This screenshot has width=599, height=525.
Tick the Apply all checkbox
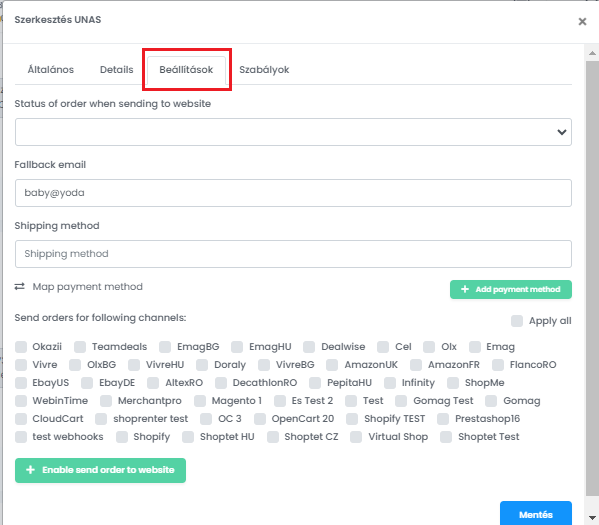(x=516, y=321)
